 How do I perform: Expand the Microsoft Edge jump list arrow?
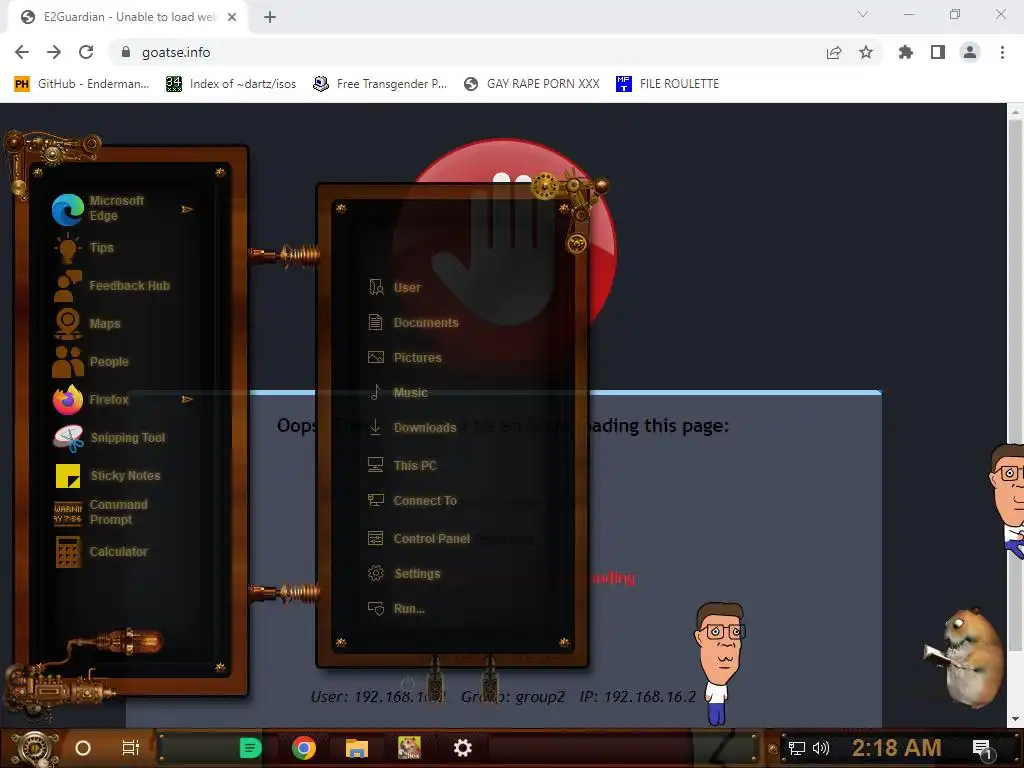point(187,209)
